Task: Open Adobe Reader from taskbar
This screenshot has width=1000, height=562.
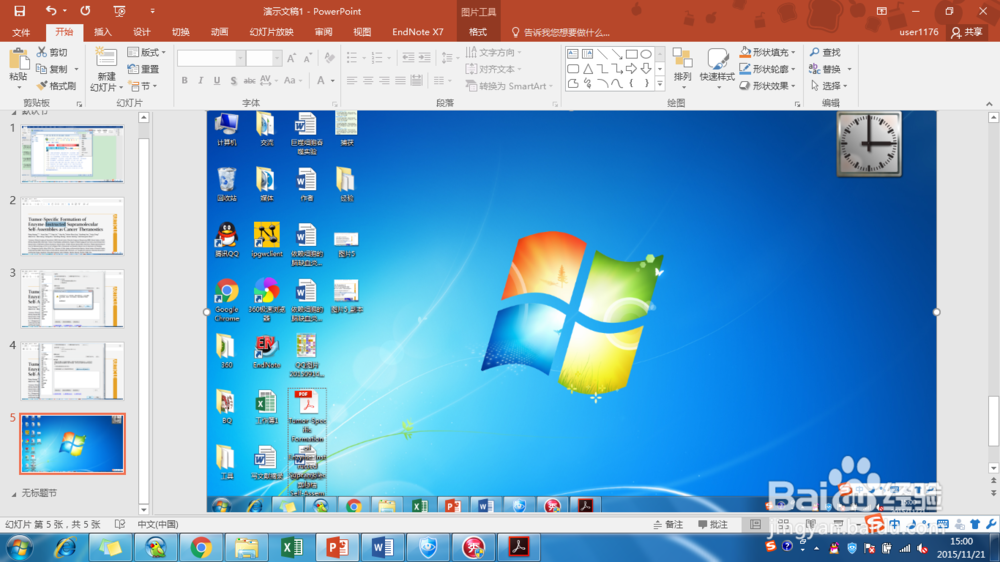Action: pyautogui.click(x=518, y=547)
